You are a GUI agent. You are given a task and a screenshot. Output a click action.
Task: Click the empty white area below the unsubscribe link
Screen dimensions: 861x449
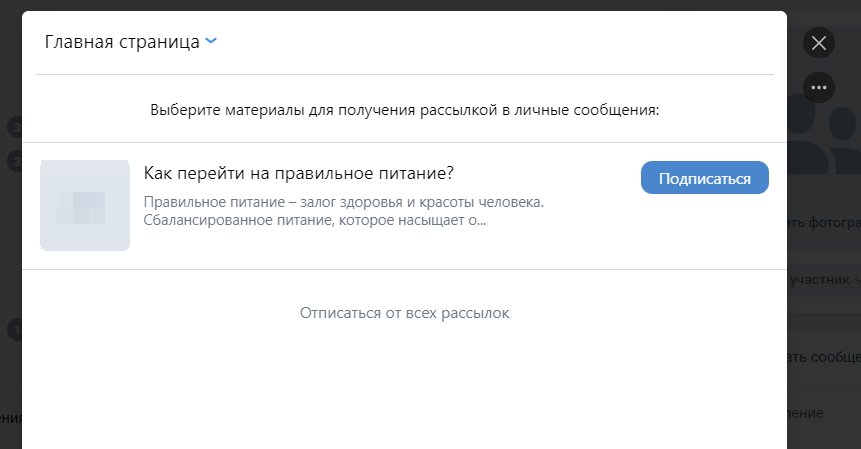pyautogui.click(x=404, y=390)
